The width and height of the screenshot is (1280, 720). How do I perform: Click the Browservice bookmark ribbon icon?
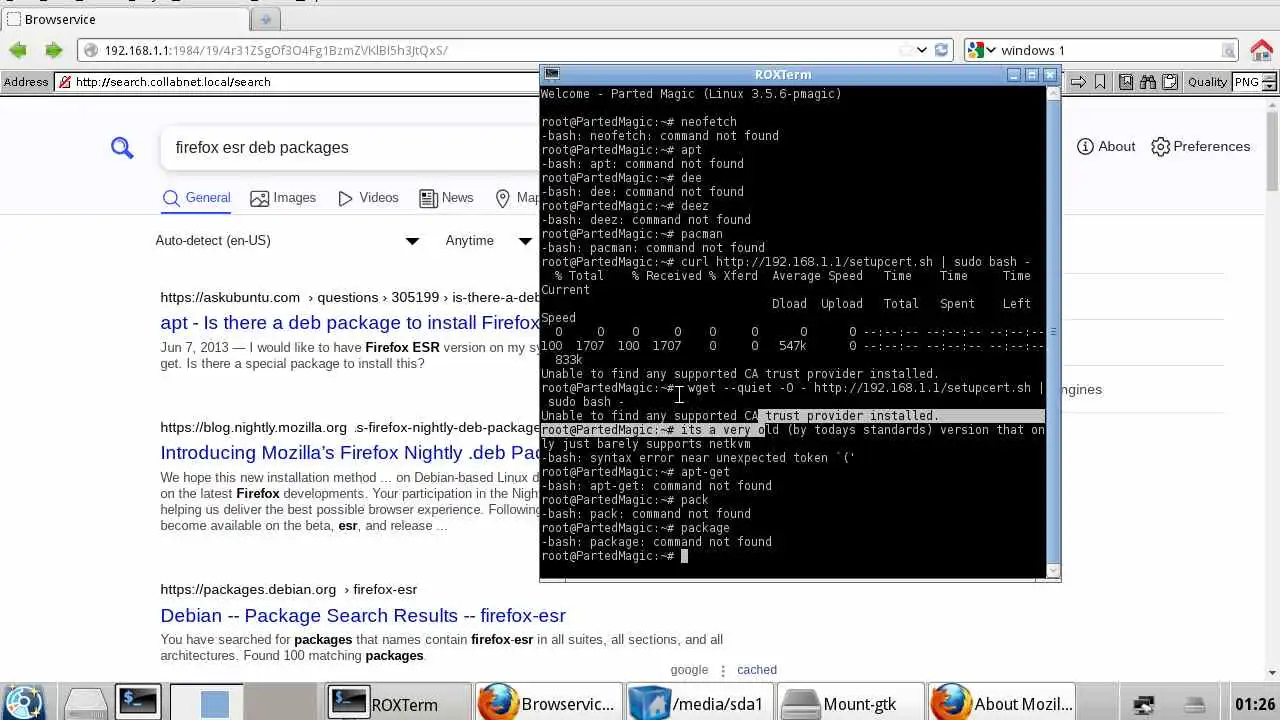click(1101, 82)
